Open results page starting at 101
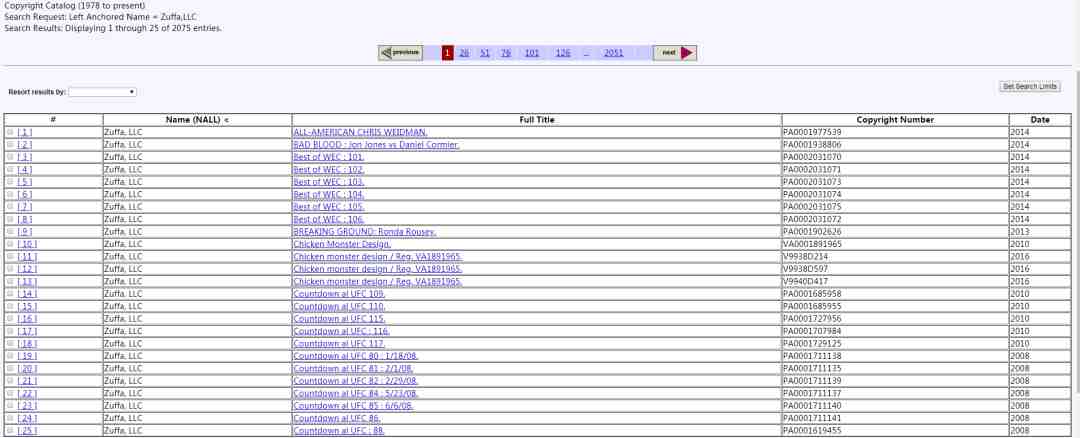The width and height of the screenshot is (1080, 438). pos(532,53)
